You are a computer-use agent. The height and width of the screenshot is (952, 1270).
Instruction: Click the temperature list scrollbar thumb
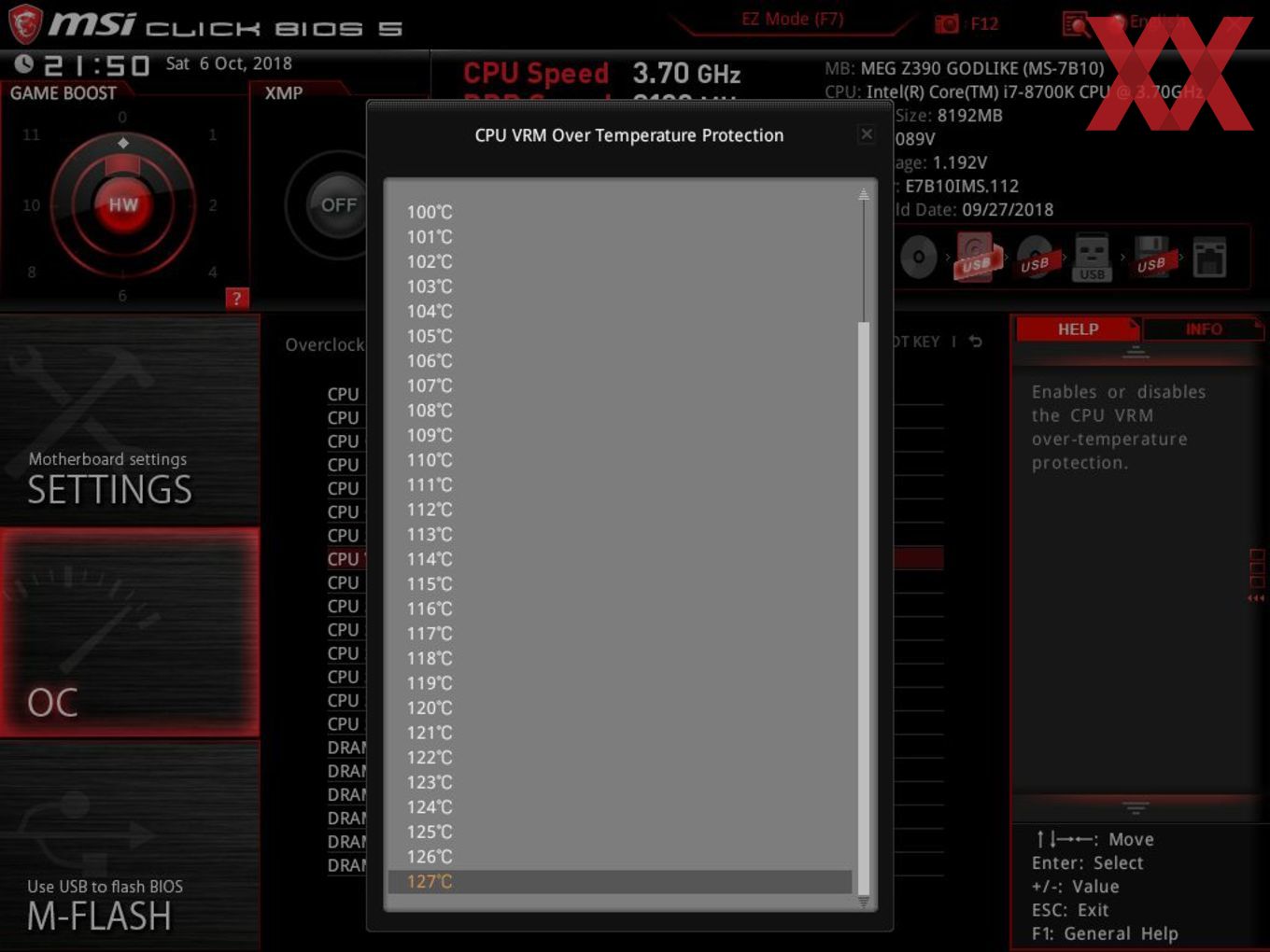(x=864, y=608)
